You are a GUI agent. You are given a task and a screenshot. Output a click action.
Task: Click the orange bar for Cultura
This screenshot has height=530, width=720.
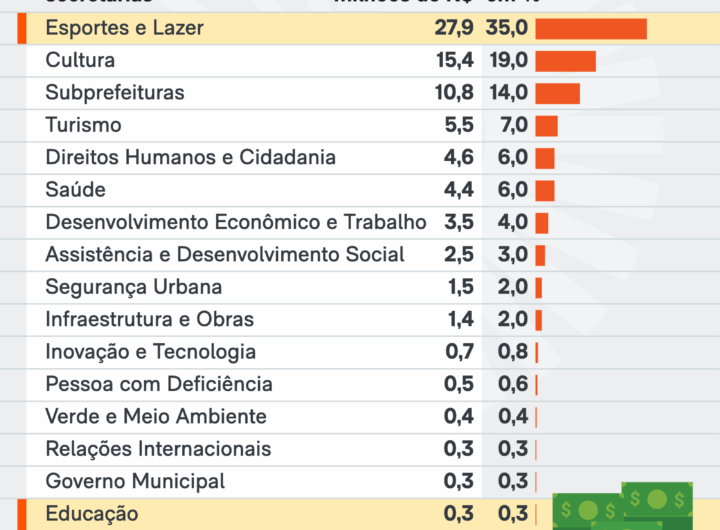566,61
